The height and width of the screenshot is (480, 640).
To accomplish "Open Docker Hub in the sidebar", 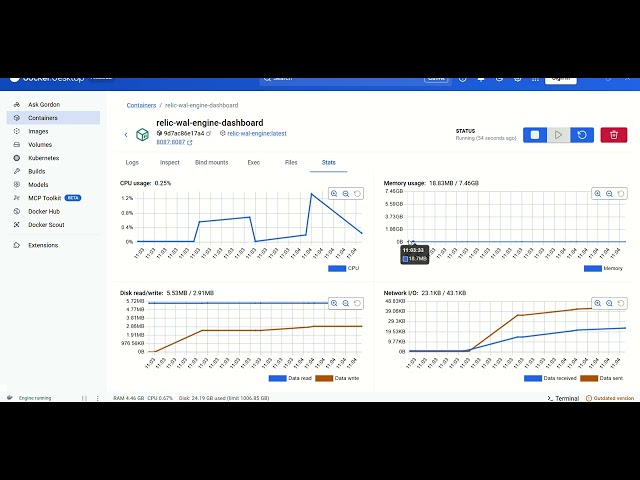I will click(53, 211).
